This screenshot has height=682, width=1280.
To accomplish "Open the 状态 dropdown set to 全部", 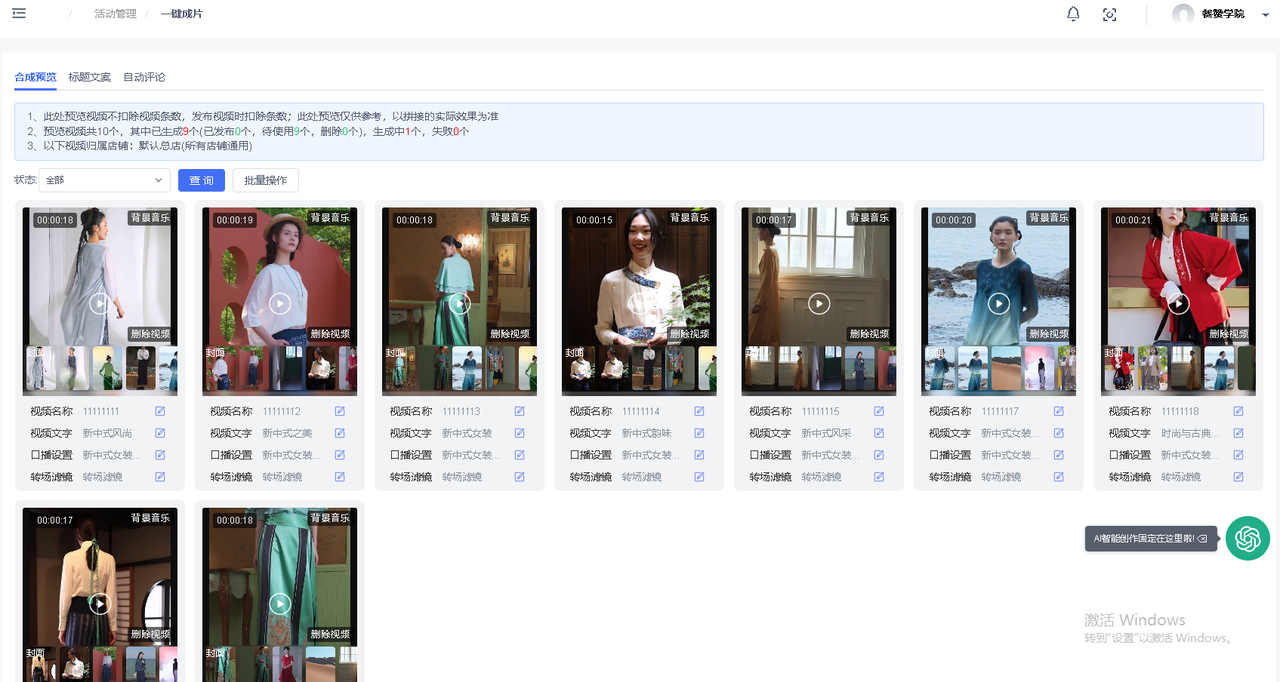I will coord(104,180).
